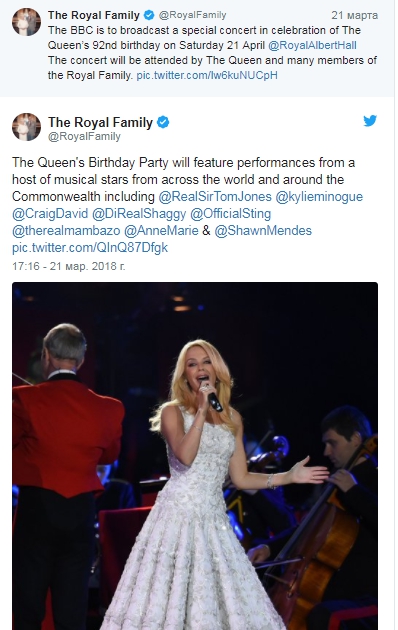The width and height of the screenshot is (398, 630).
Task: Click verified badge in embedded tweet header
Action: 163,122
